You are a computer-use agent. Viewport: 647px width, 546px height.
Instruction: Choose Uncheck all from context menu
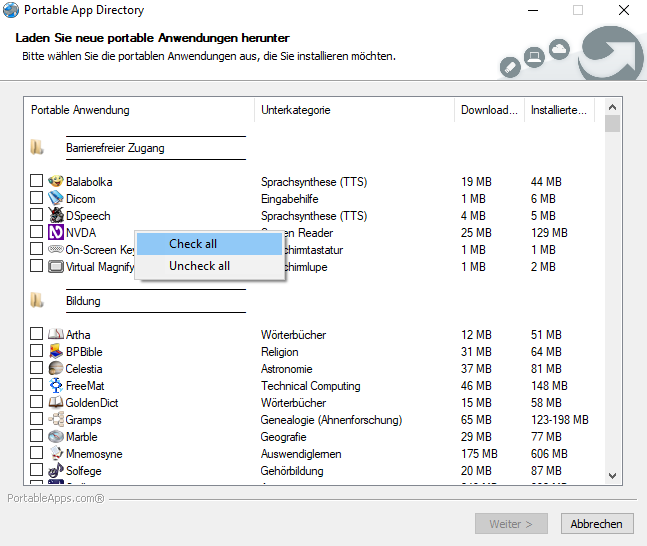tap(209, 266)
